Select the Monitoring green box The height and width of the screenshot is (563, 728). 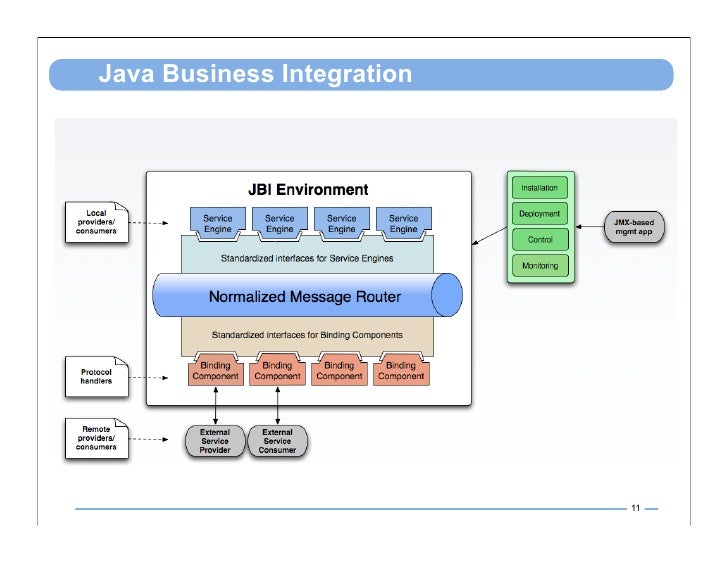pyautogui.click(x=540, y=265)
